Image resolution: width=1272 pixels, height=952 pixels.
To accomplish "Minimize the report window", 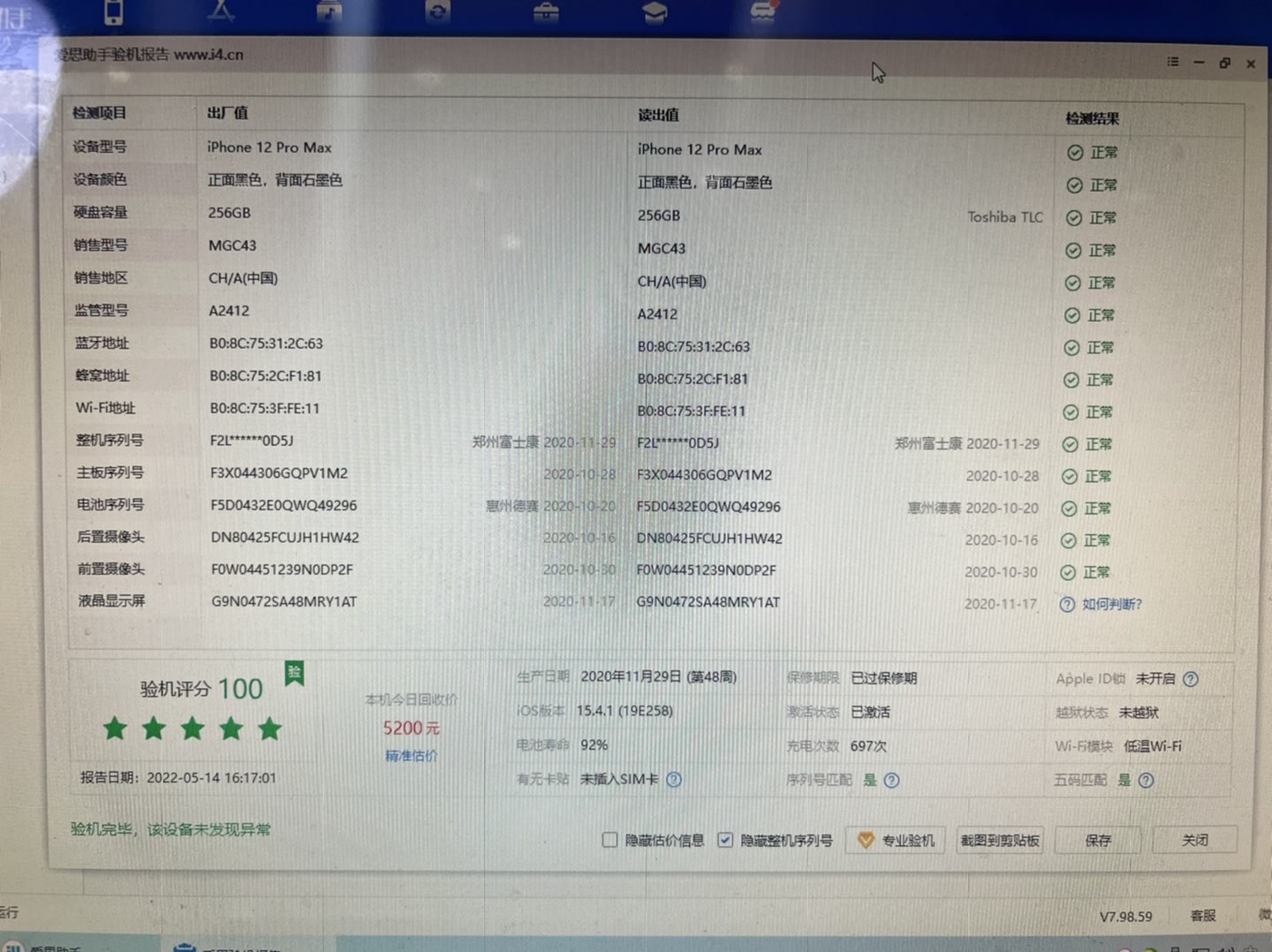I will [x=1199, y=63].
